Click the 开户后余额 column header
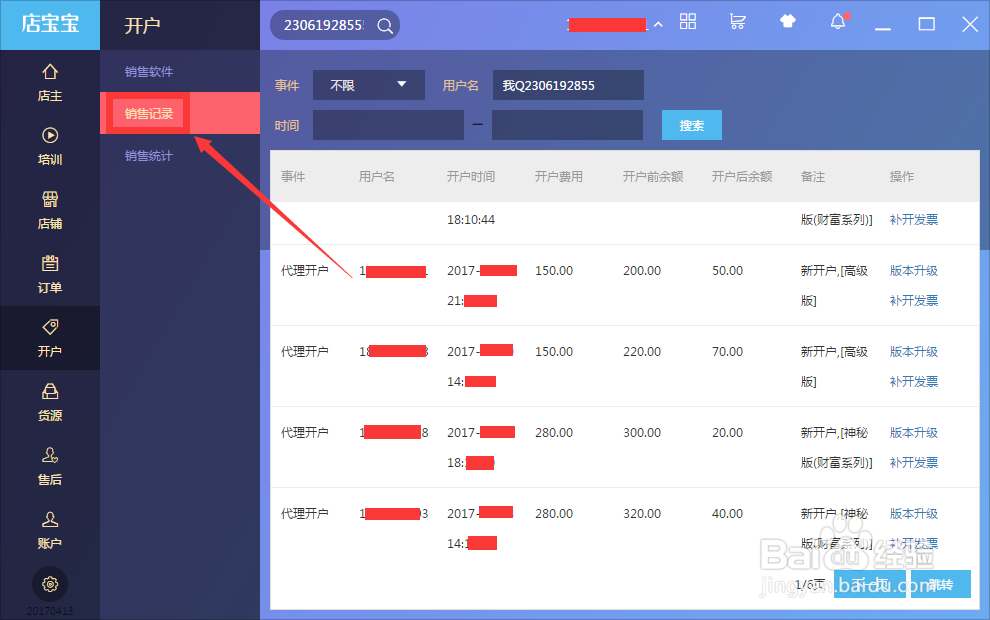The width and height of the screenshot is (990, 620). point(742,177)
